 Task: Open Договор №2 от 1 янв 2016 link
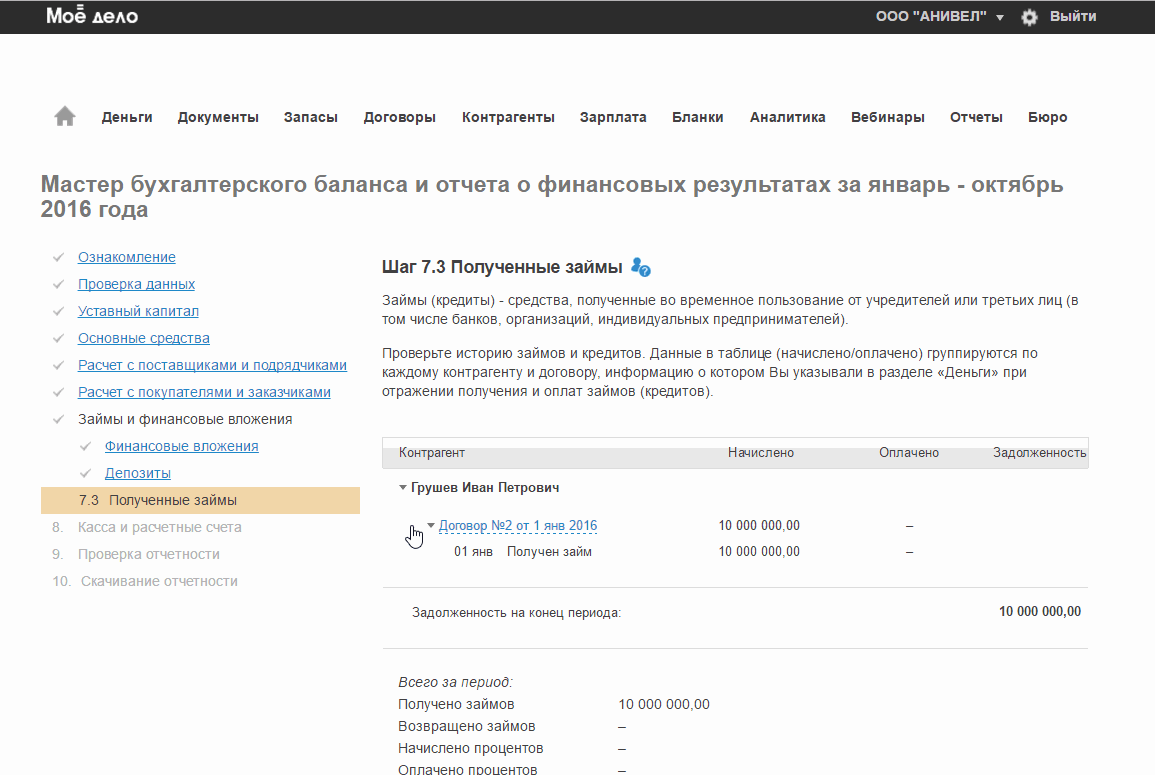coord(518,526)
